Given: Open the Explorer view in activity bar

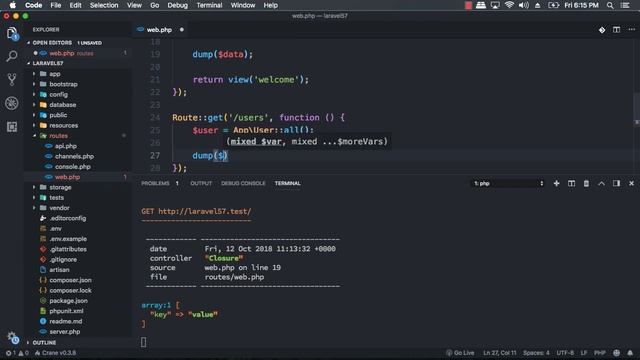Looking at the screenshot, I should [12, 33].
